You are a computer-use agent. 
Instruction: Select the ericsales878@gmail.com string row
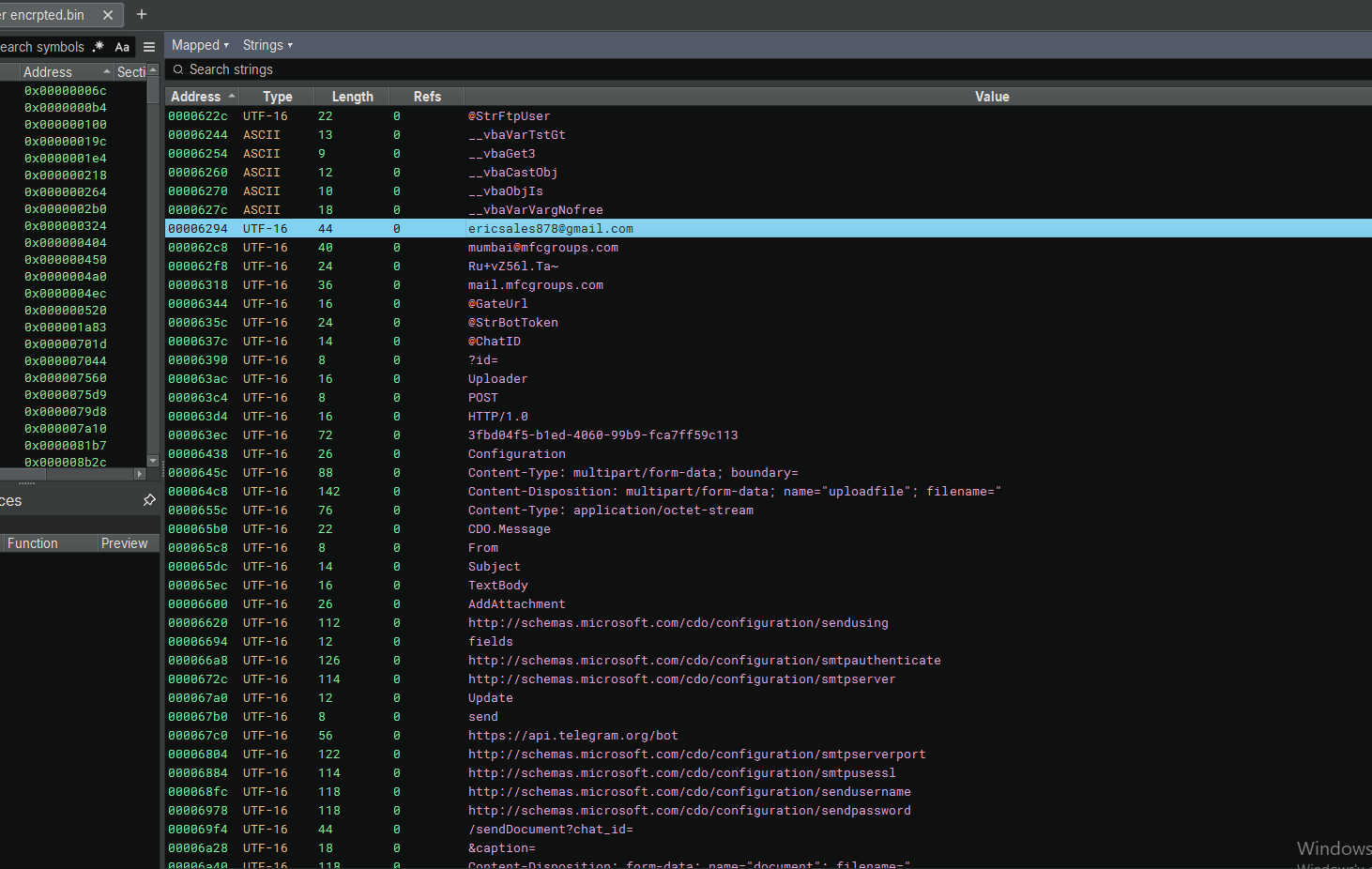[769, 229]
